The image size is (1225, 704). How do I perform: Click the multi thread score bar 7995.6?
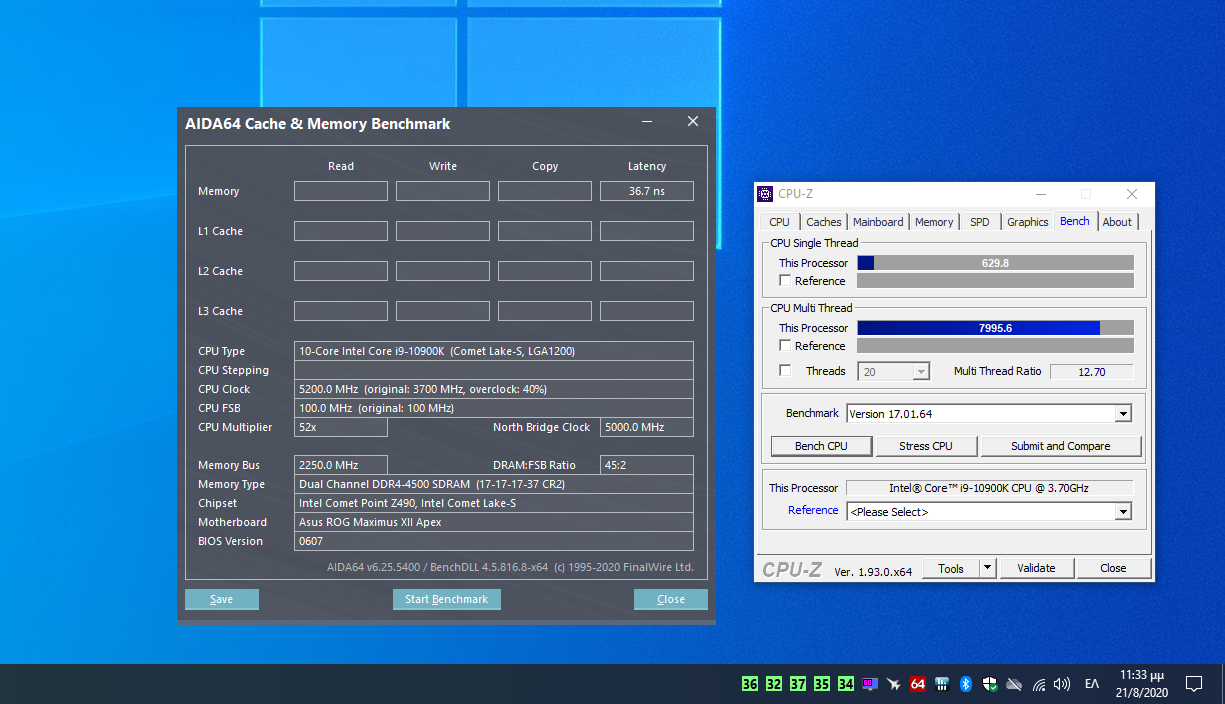[995, 328]
